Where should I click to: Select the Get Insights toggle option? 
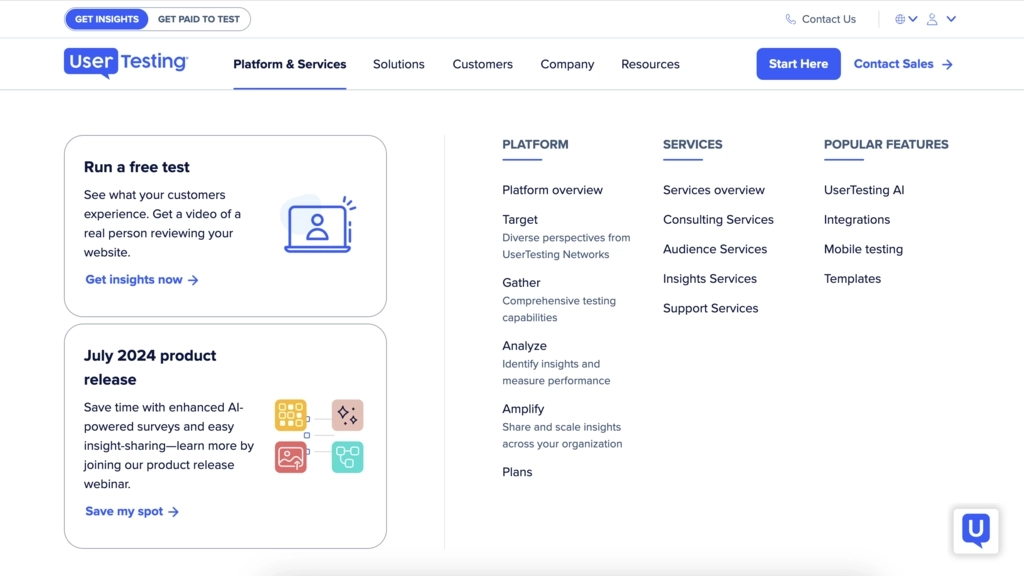point(106,19)
